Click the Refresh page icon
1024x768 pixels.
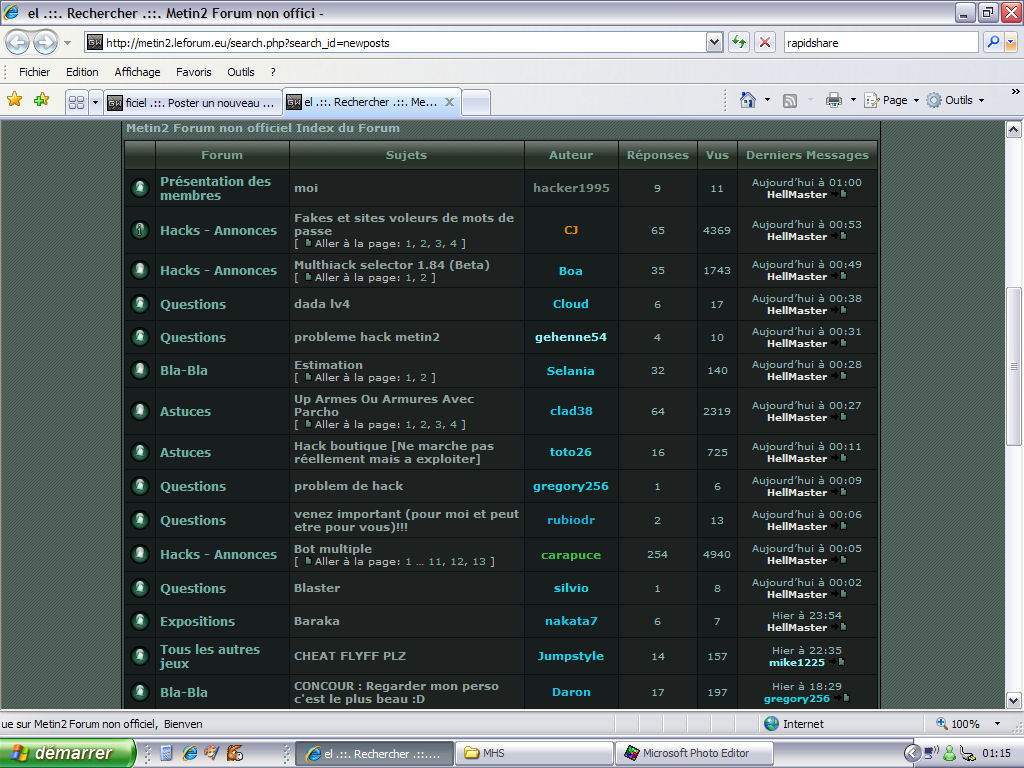click(x=739, y=43)
